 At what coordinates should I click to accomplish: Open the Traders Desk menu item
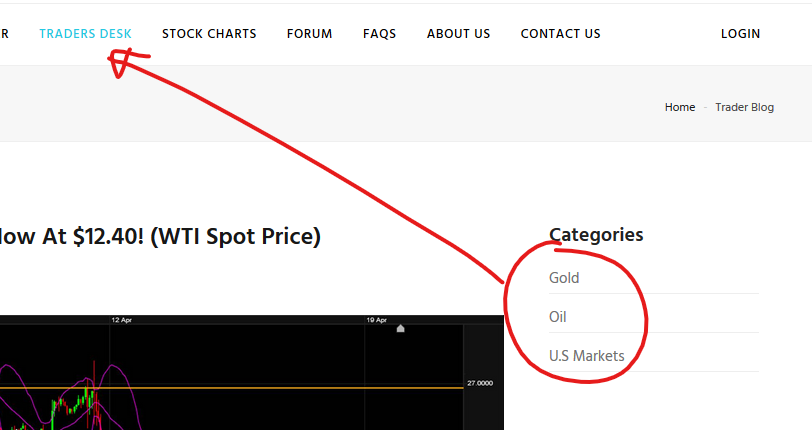[85, 34]
